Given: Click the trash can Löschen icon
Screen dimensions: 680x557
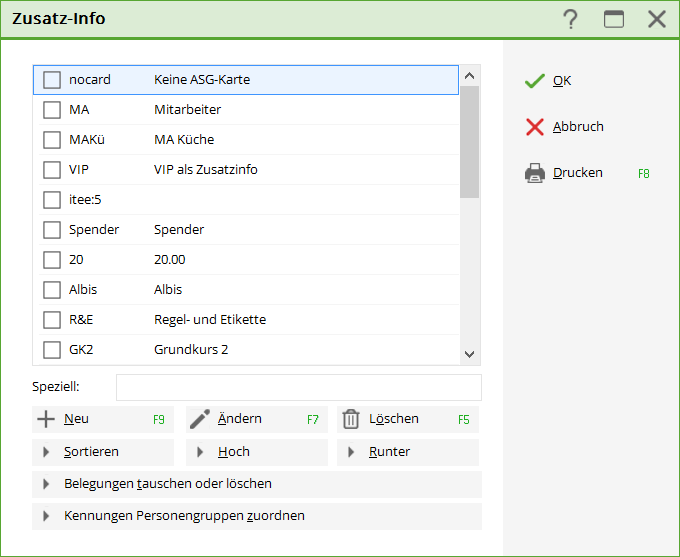Looking at the screenshot, I should [x=351, y=419].
